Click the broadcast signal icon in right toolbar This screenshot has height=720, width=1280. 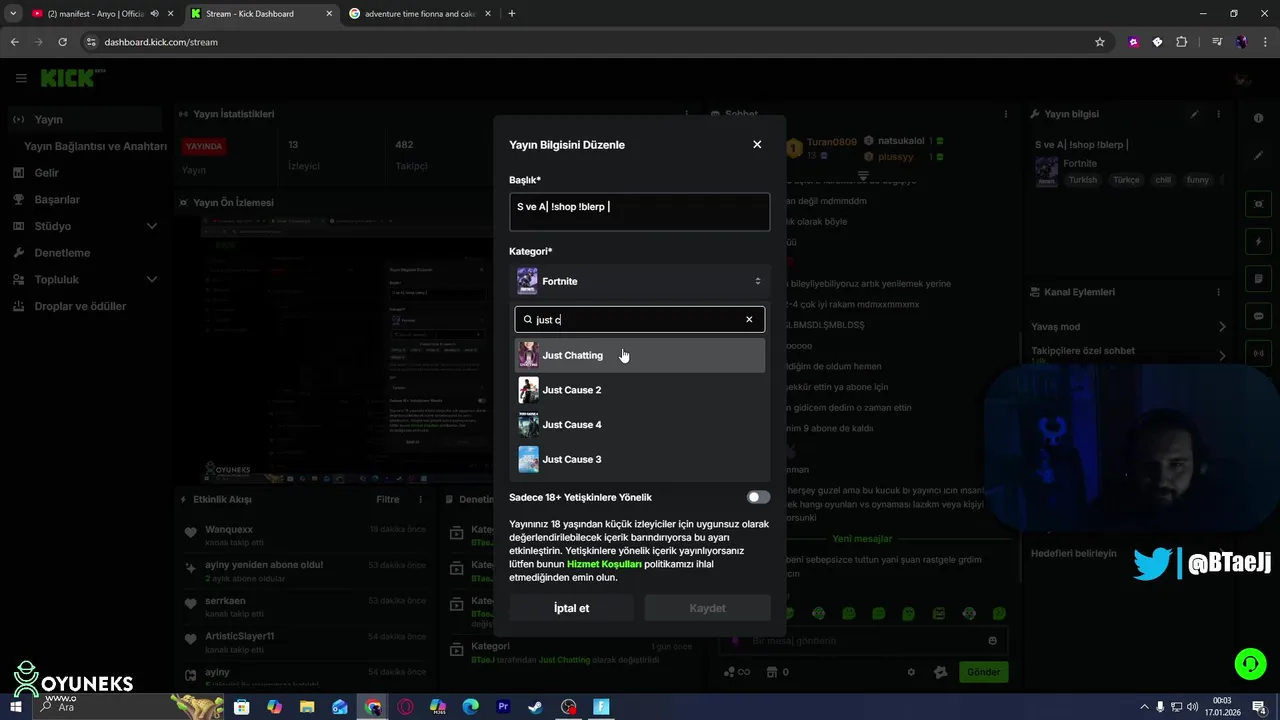[x=1258, y=353]
